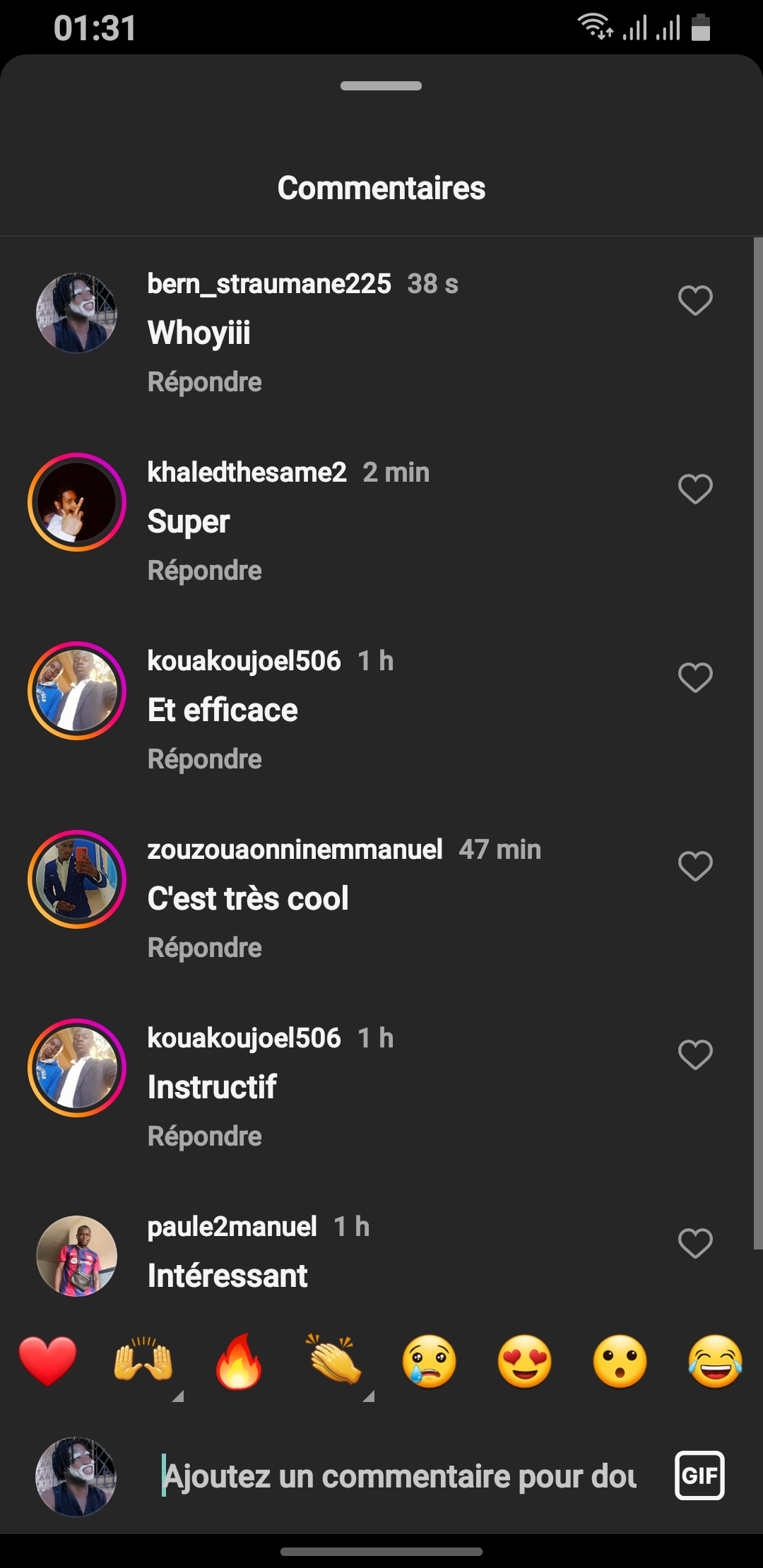This screenshot has height=1568, width=763.
Task: Like the "C'est très cool" comment
Action: click(695, 867)
